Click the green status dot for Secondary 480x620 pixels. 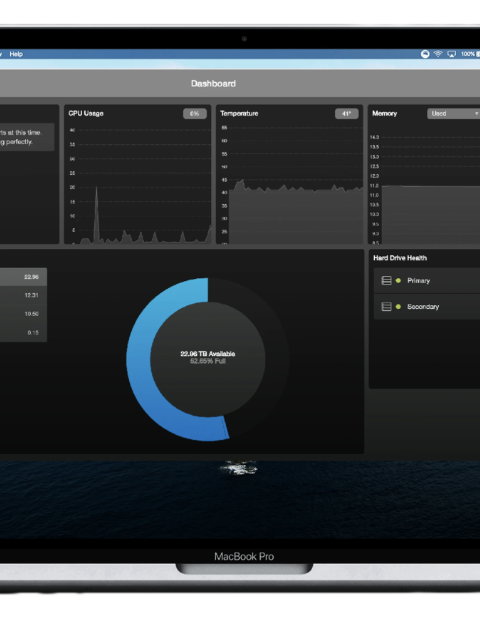point(399,307)
